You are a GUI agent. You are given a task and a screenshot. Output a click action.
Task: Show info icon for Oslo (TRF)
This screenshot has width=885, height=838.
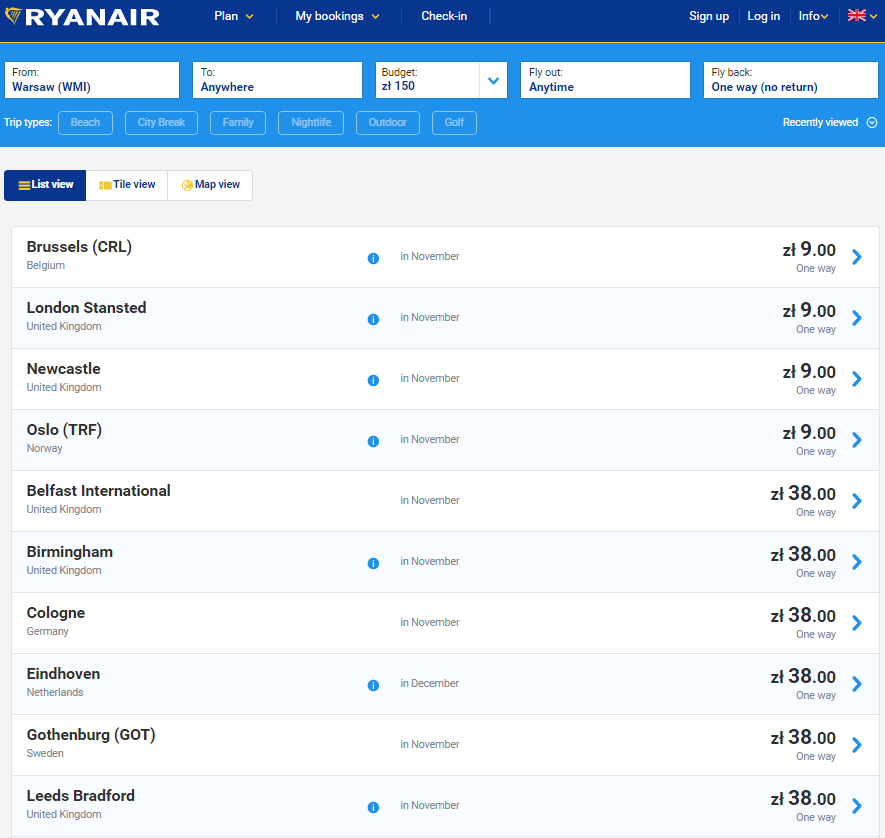tap(373, 441)
